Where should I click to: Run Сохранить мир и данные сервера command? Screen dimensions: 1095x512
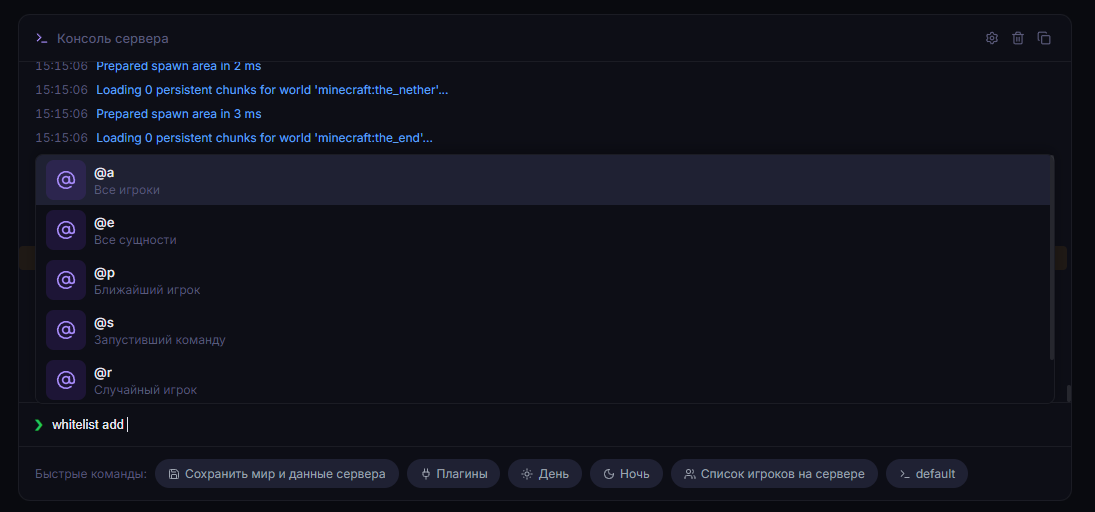pos(277,474)
